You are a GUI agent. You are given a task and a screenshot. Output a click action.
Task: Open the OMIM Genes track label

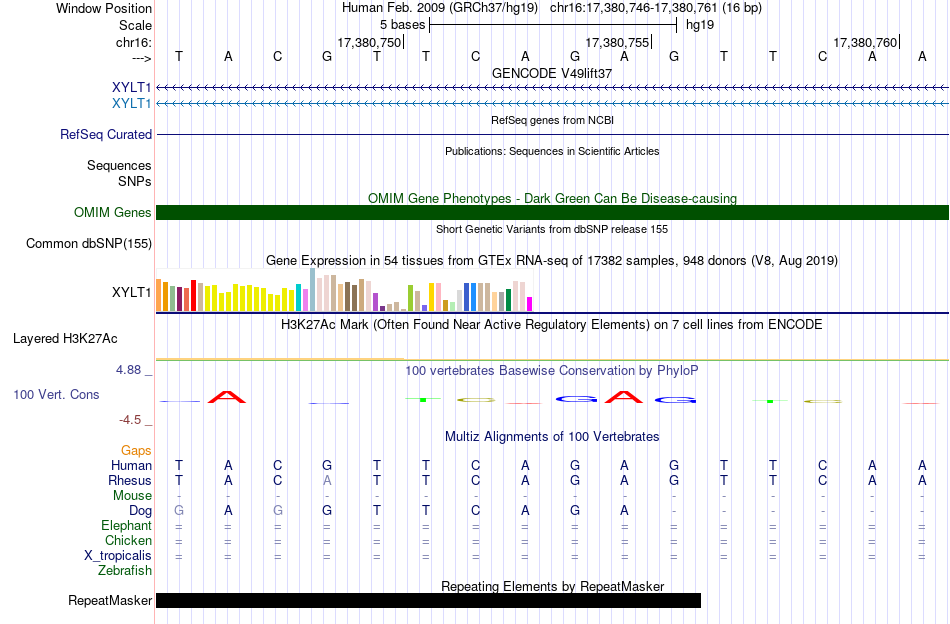(113, 213)
